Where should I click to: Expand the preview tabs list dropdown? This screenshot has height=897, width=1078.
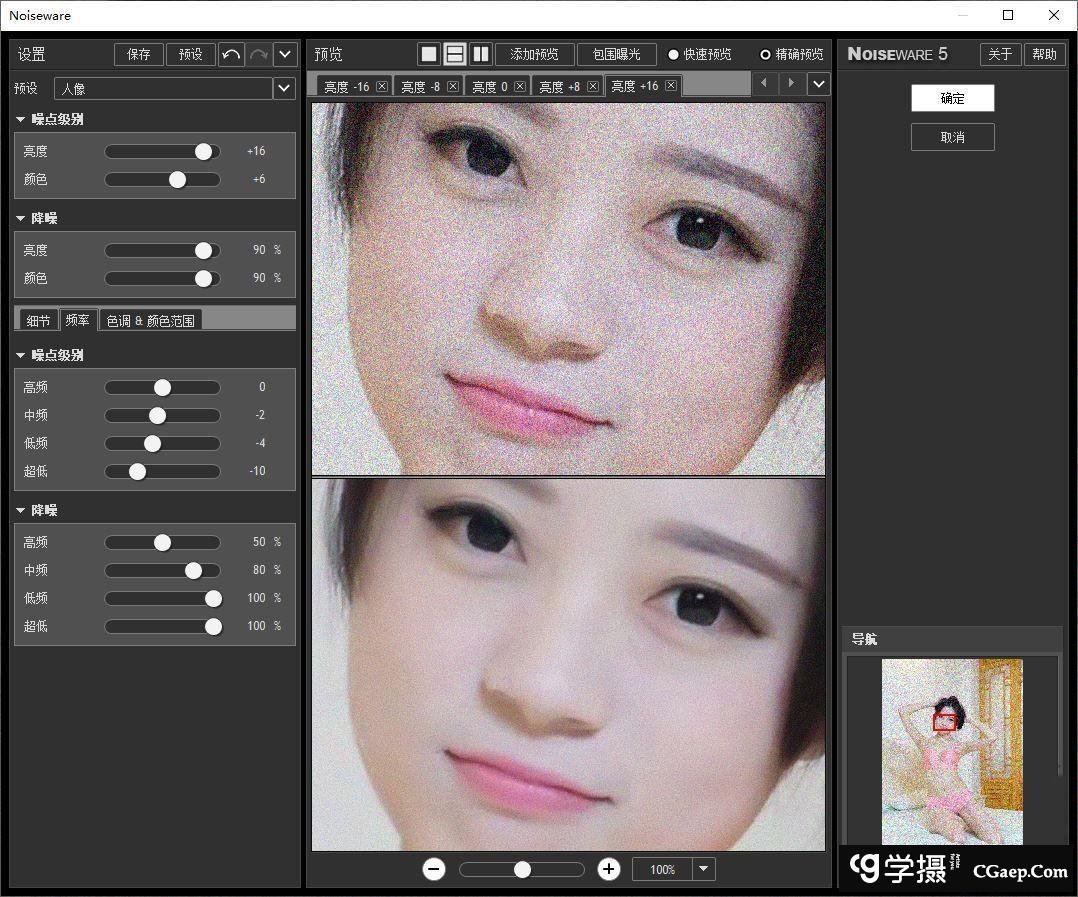coord(819,84)
